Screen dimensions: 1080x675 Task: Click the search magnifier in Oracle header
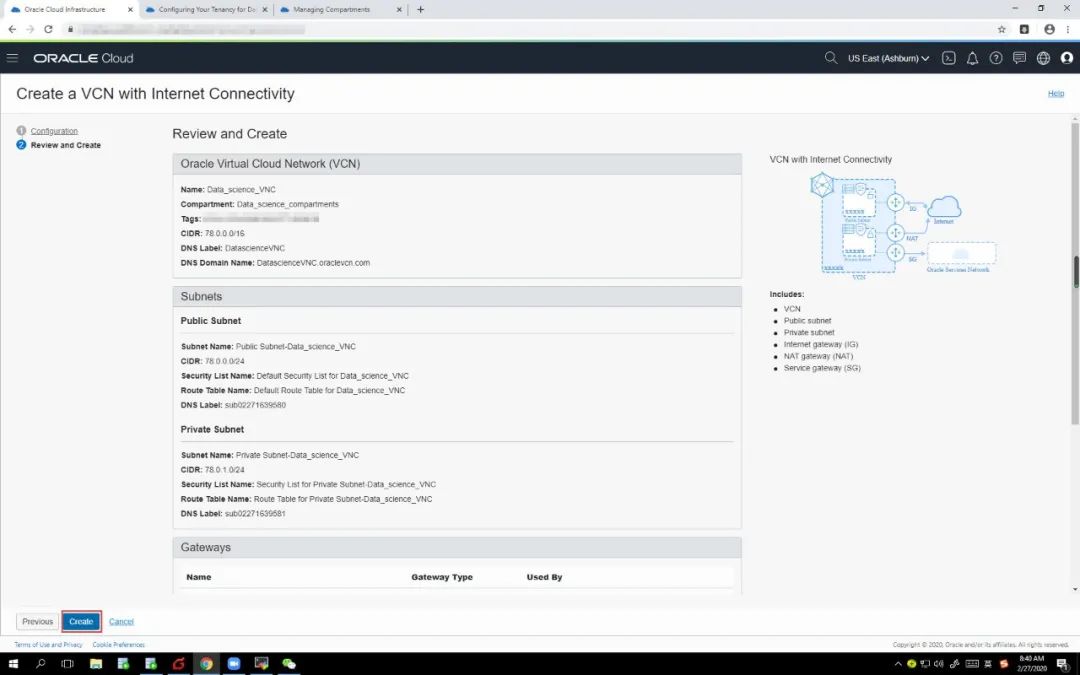pos(830,58)
